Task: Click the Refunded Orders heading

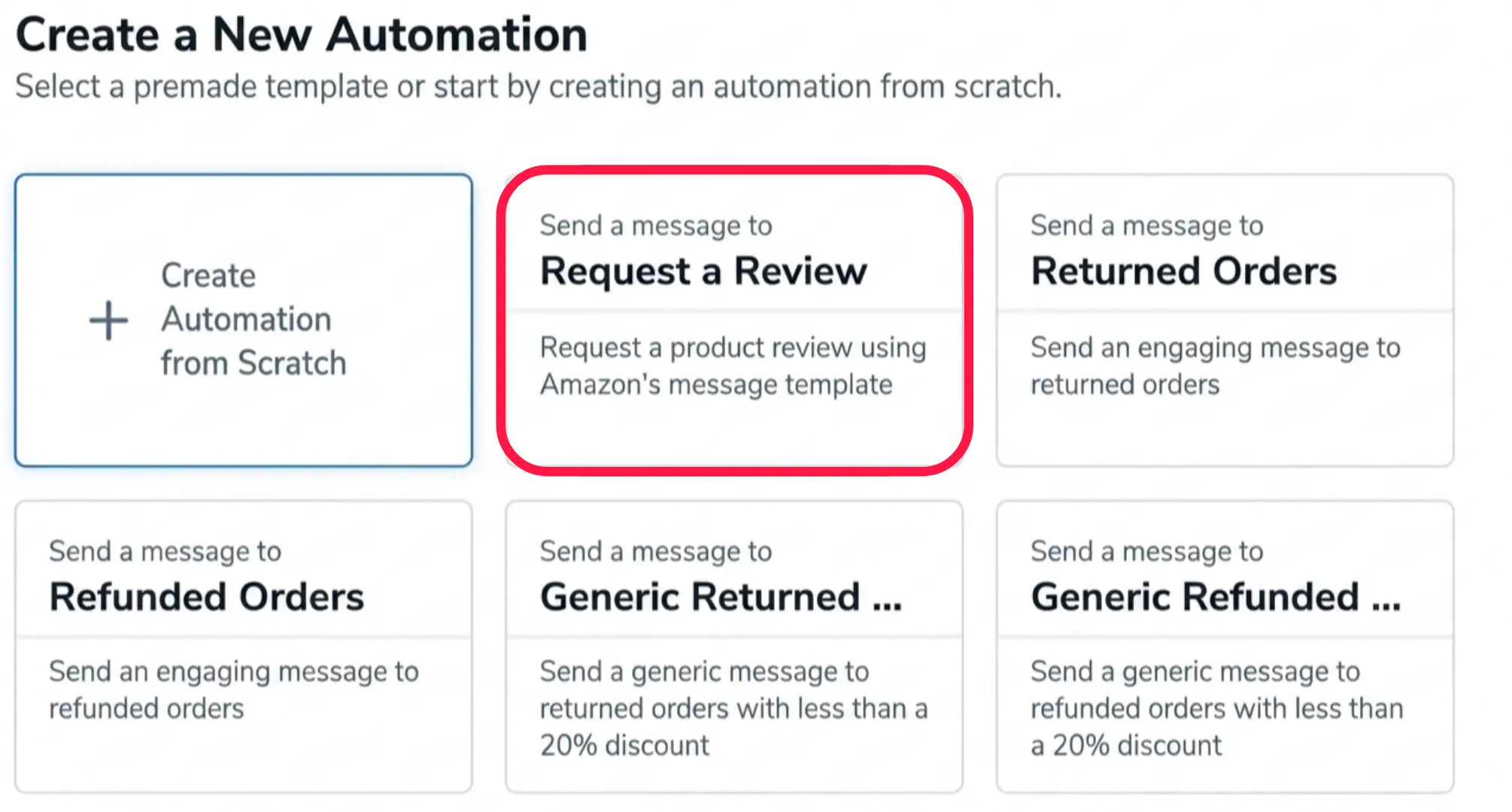Action: click(208, 598)
